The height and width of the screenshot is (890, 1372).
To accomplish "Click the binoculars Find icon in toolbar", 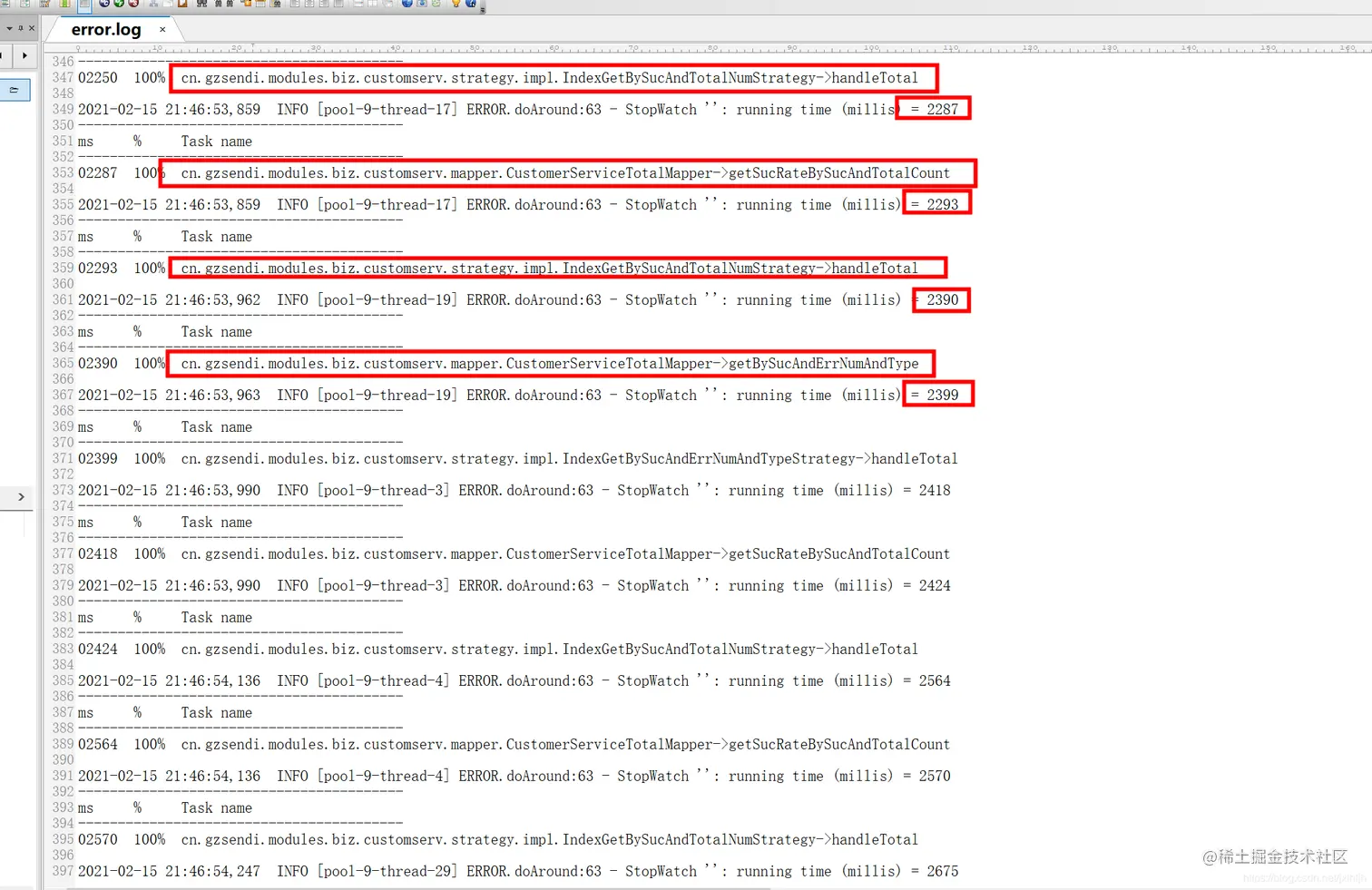I will pos(201,4).
